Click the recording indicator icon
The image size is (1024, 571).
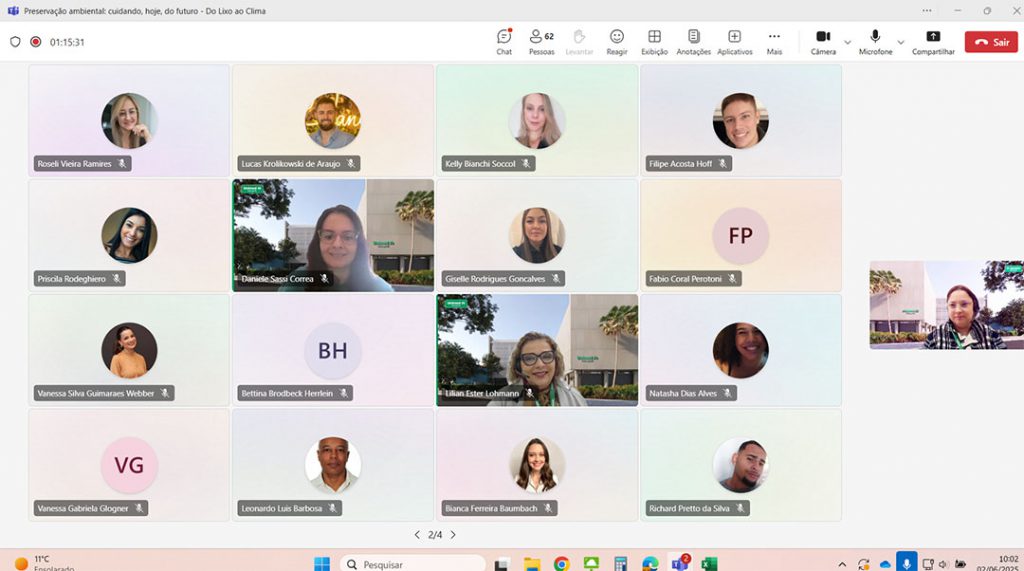tap(36, 42)
